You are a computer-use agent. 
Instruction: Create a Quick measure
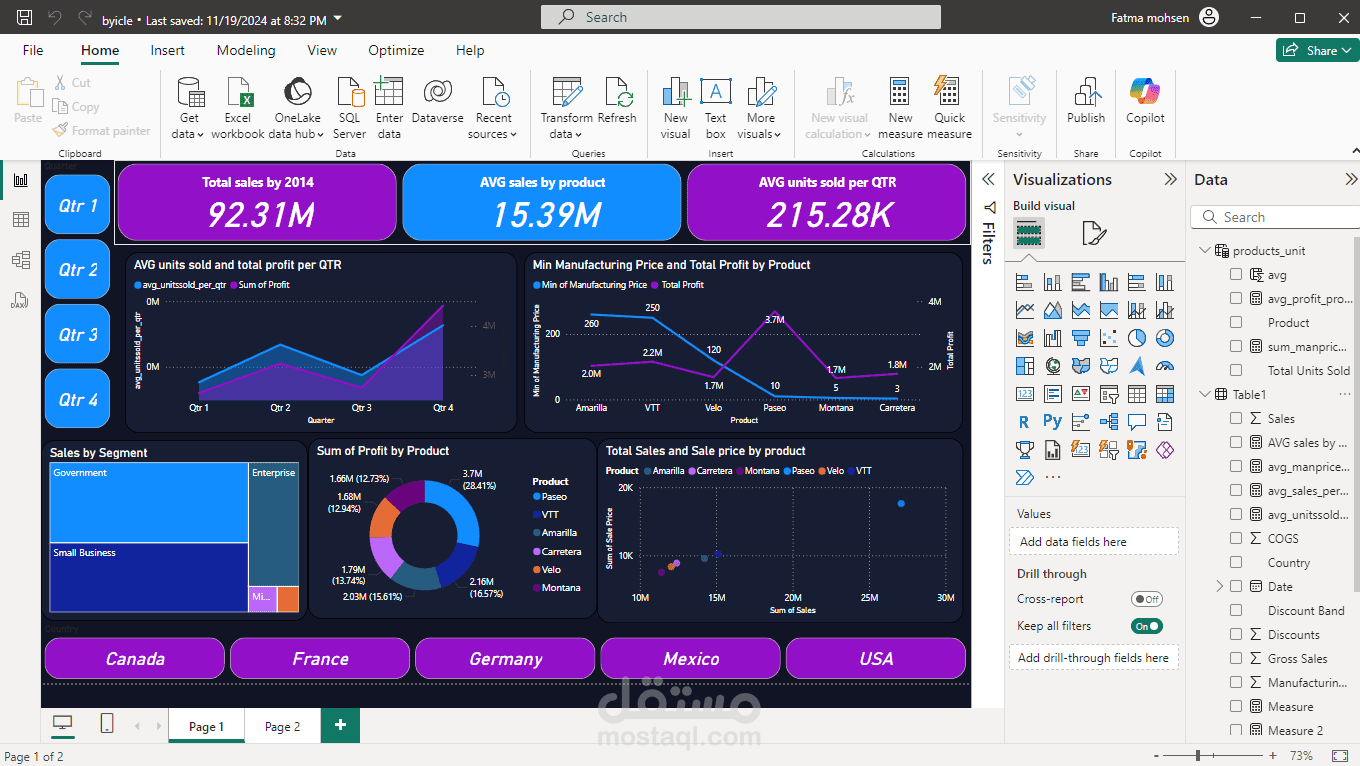pyautogui.click(x=949, y=109)
